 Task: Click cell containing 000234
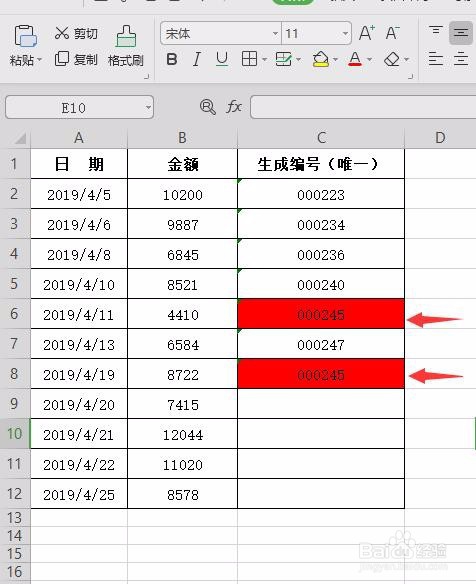click(321, 224)
